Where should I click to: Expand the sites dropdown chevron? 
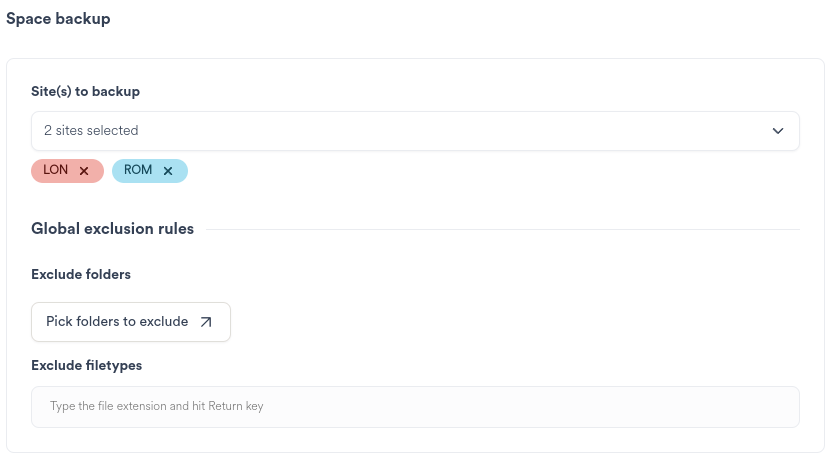point(778,131)
